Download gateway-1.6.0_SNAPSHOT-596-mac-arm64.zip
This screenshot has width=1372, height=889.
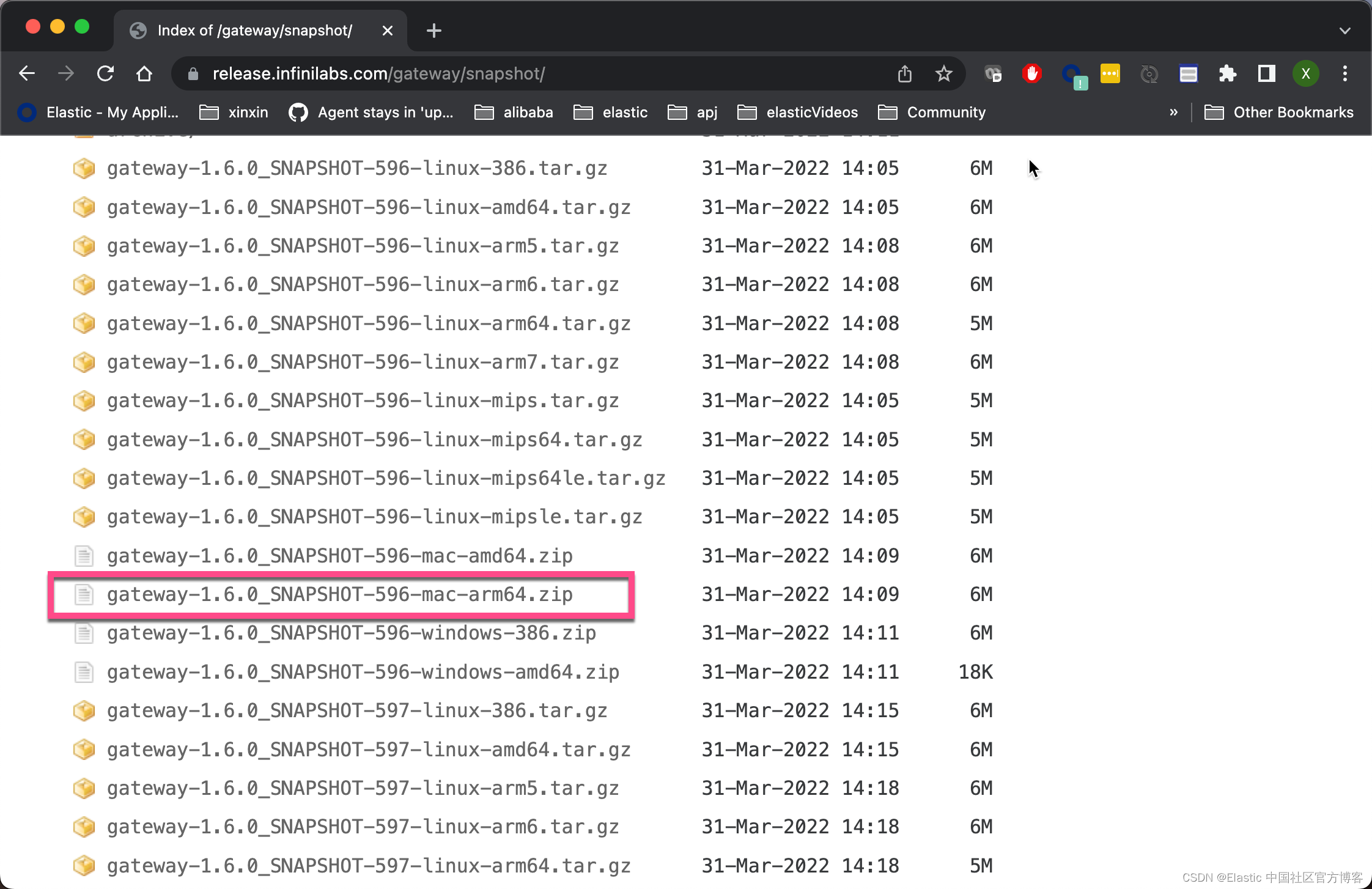(339, 594)
